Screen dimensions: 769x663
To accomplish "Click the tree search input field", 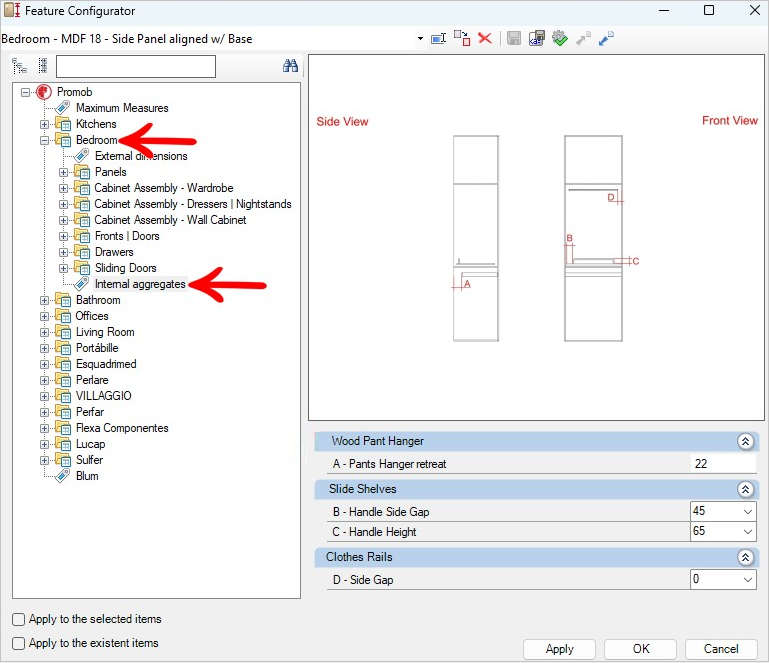I will [136, 66].
